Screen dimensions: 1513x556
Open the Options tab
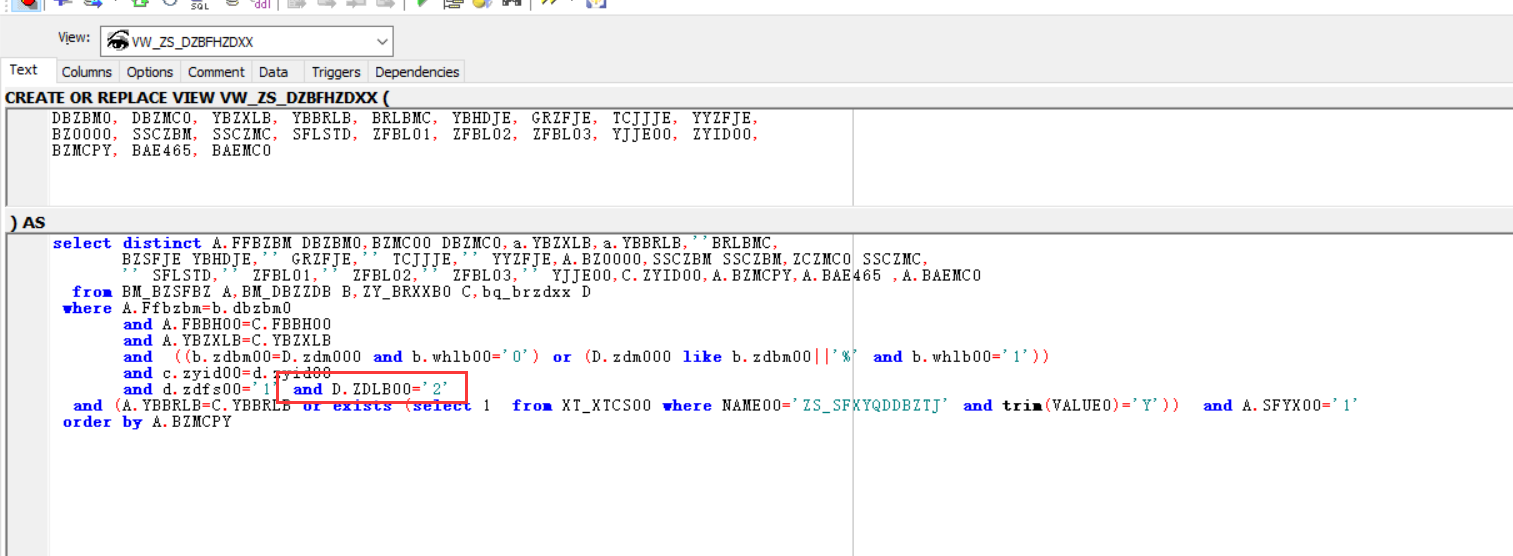coord(150,72)
